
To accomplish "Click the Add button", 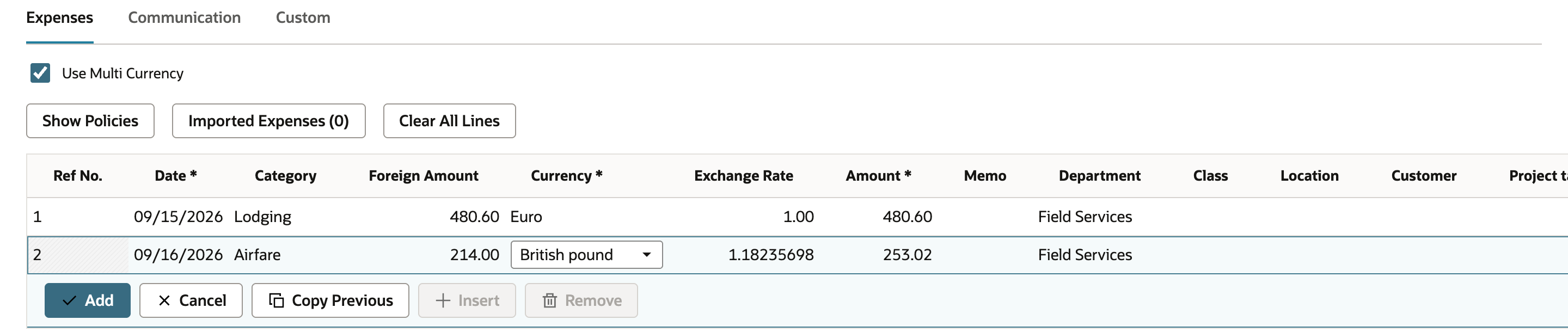I will coord(88,300).
